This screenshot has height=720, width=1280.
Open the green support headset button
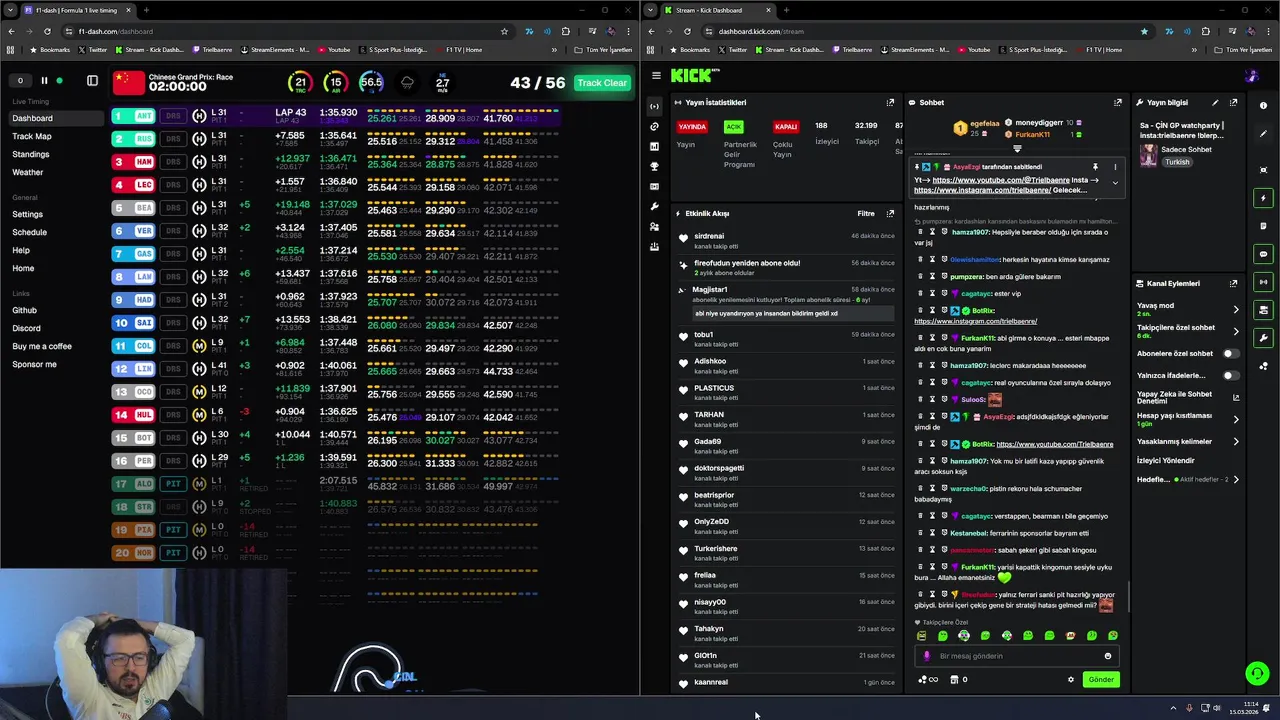(x=1257, y=674)
